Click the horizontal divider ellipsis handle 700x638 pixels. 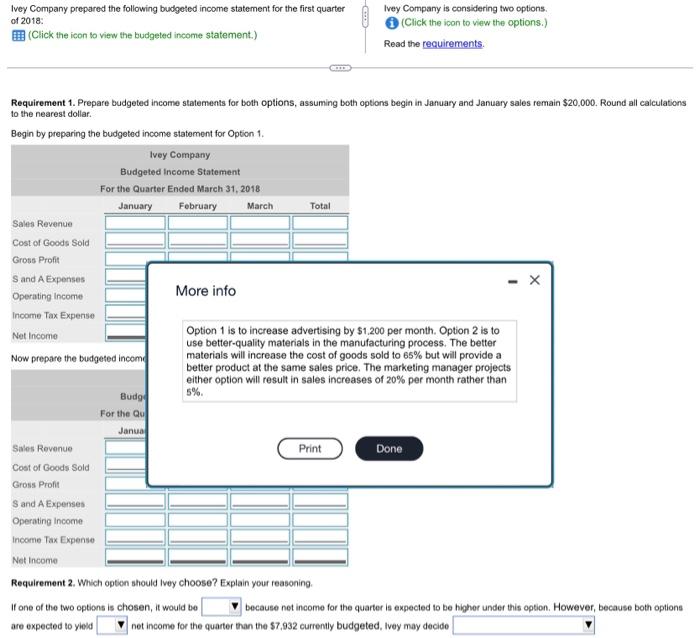(340, 68)
